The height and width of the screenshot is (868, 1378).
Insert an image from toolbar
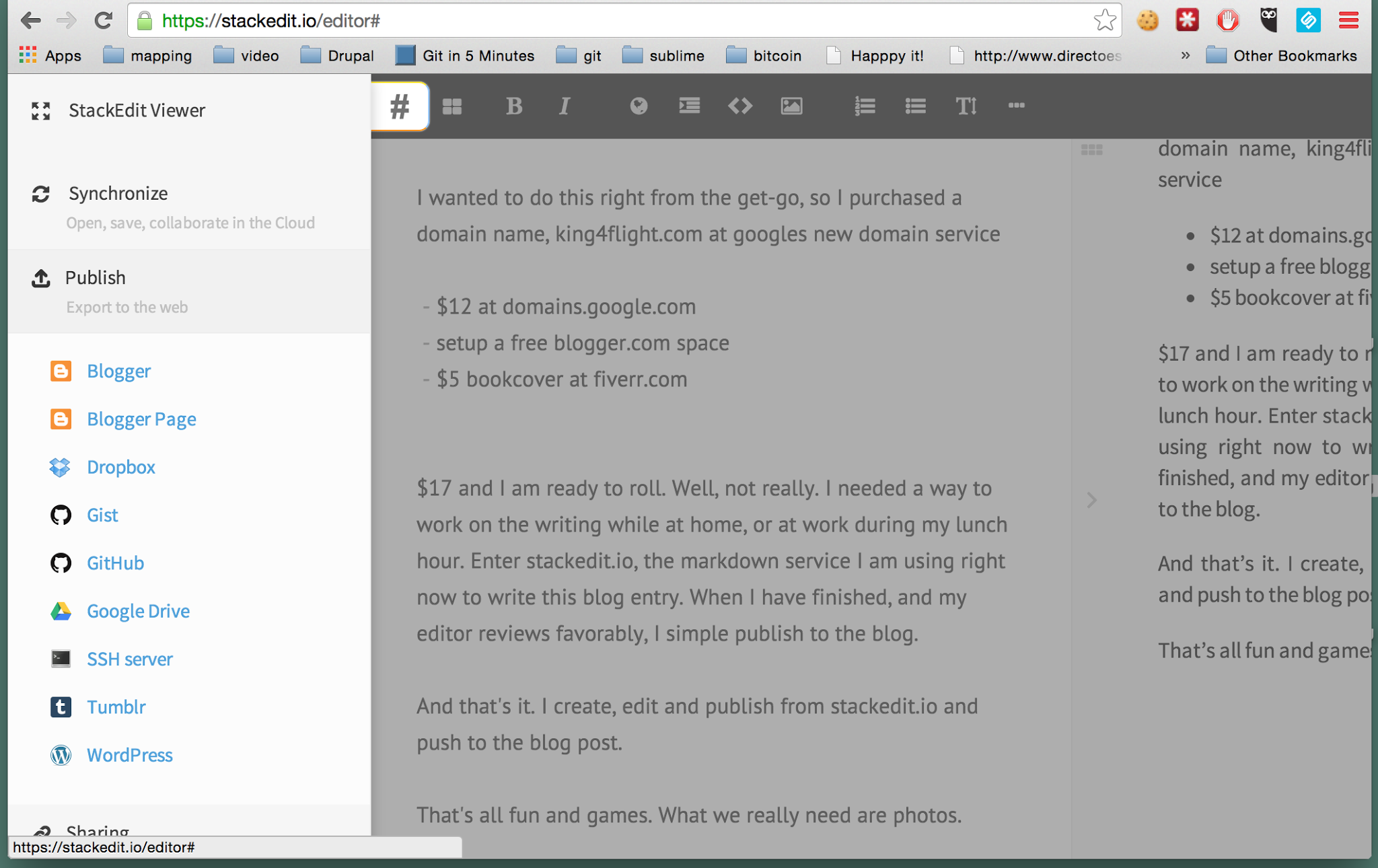coord(791,106)
